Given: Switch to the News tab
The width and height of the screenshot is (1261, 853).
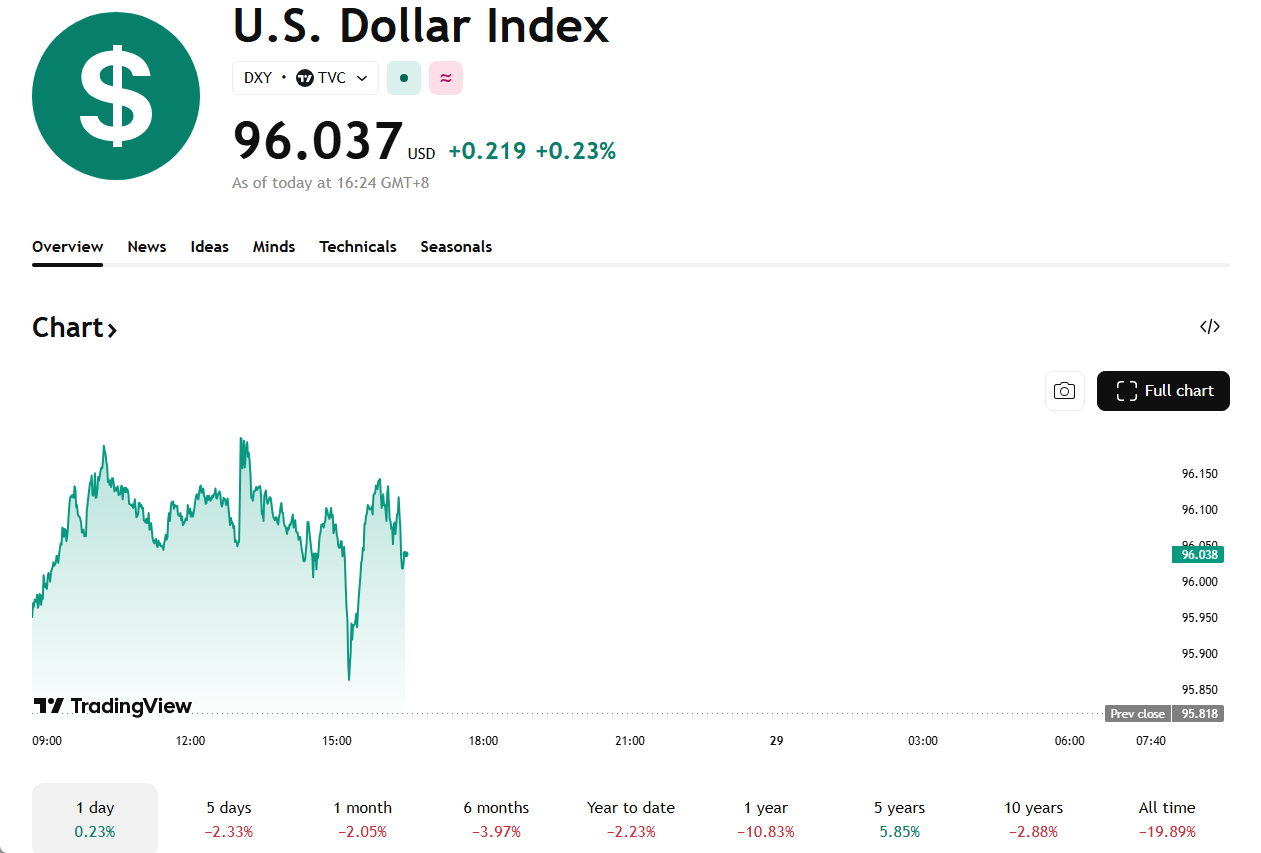Looking at the screenshot, I should [x=147, y=247].
